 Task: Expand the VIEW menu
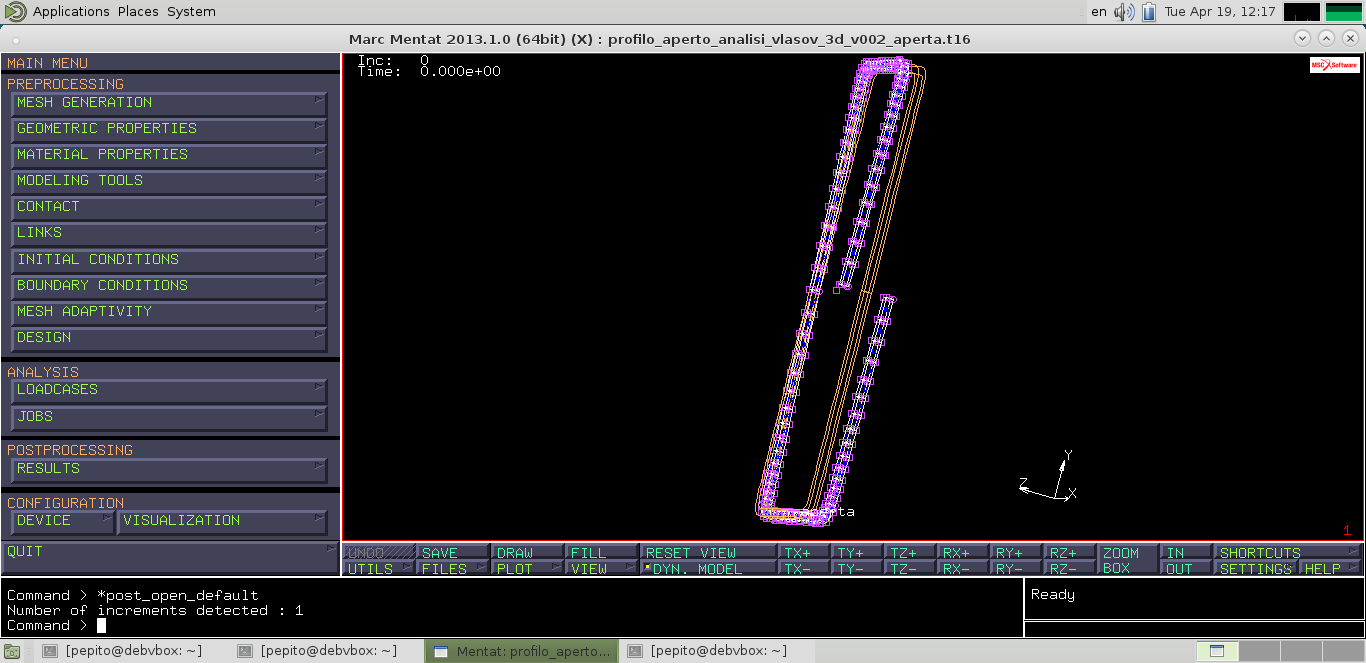603,568
